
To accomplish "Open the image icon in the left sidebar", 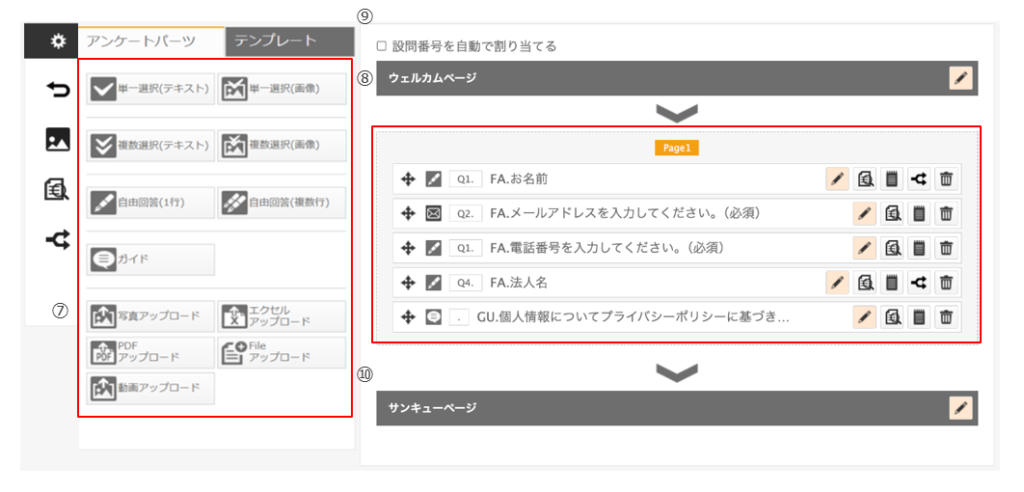I will coord(58,139).
